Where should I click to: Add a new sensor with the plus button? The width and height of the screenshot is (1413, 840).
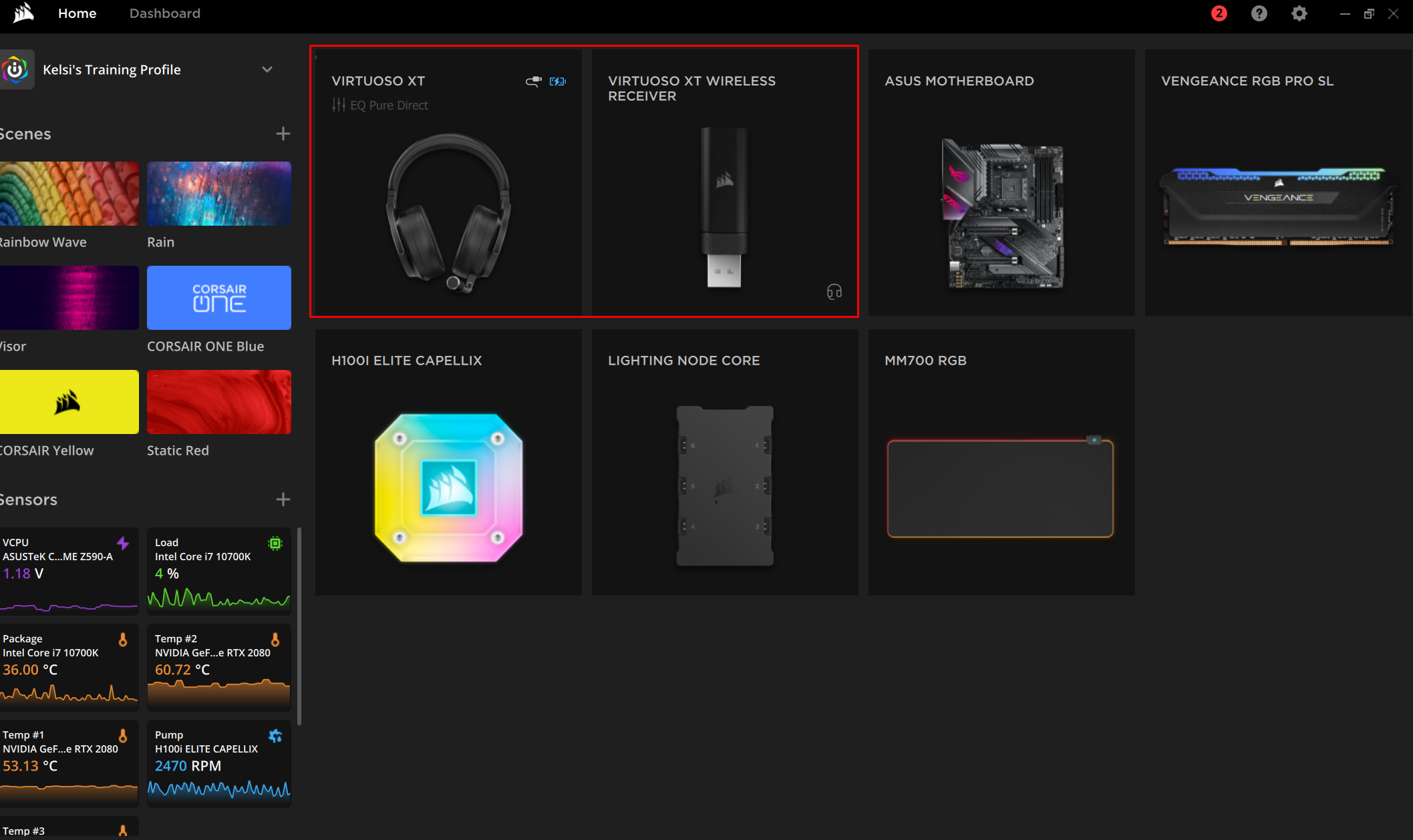283,499
